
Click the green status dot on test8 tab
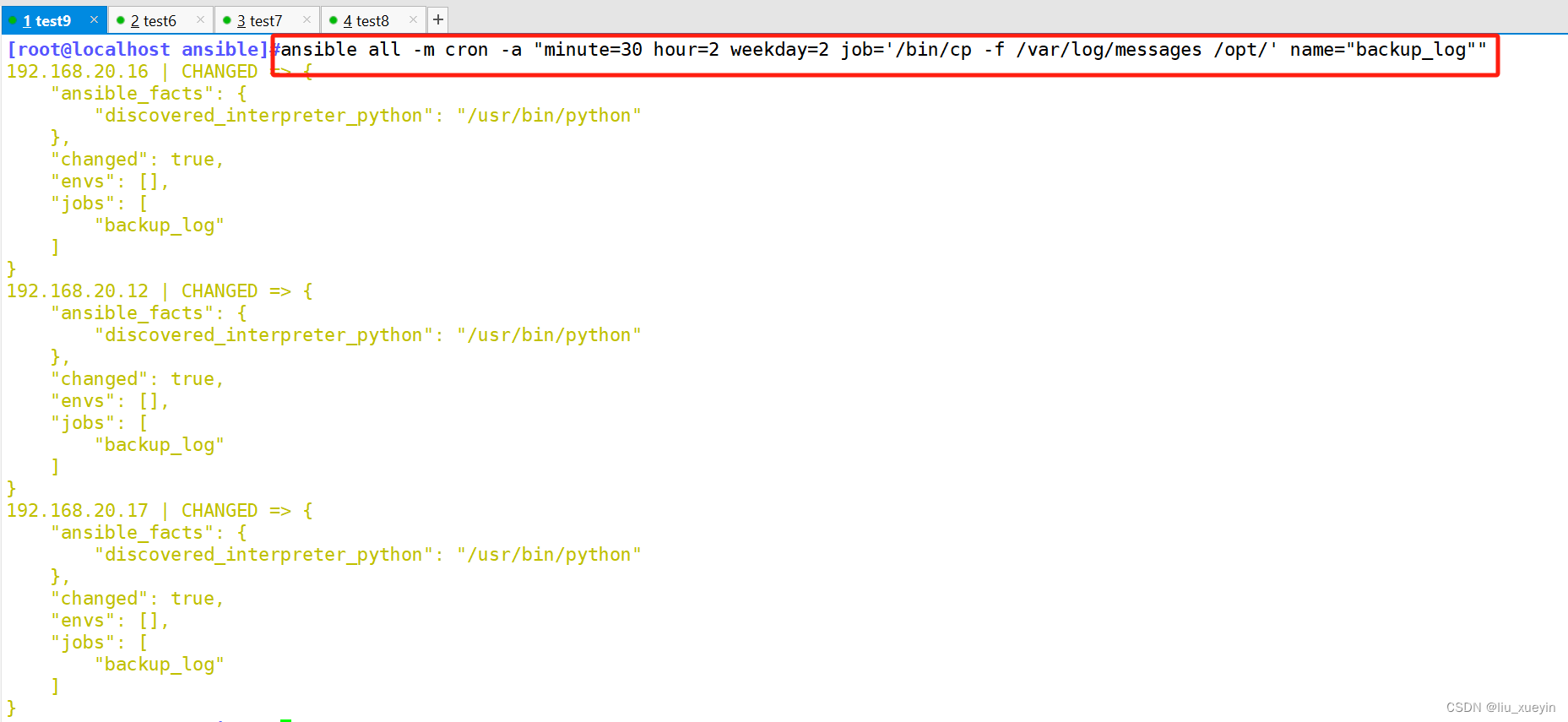click(x=334, y=20)
